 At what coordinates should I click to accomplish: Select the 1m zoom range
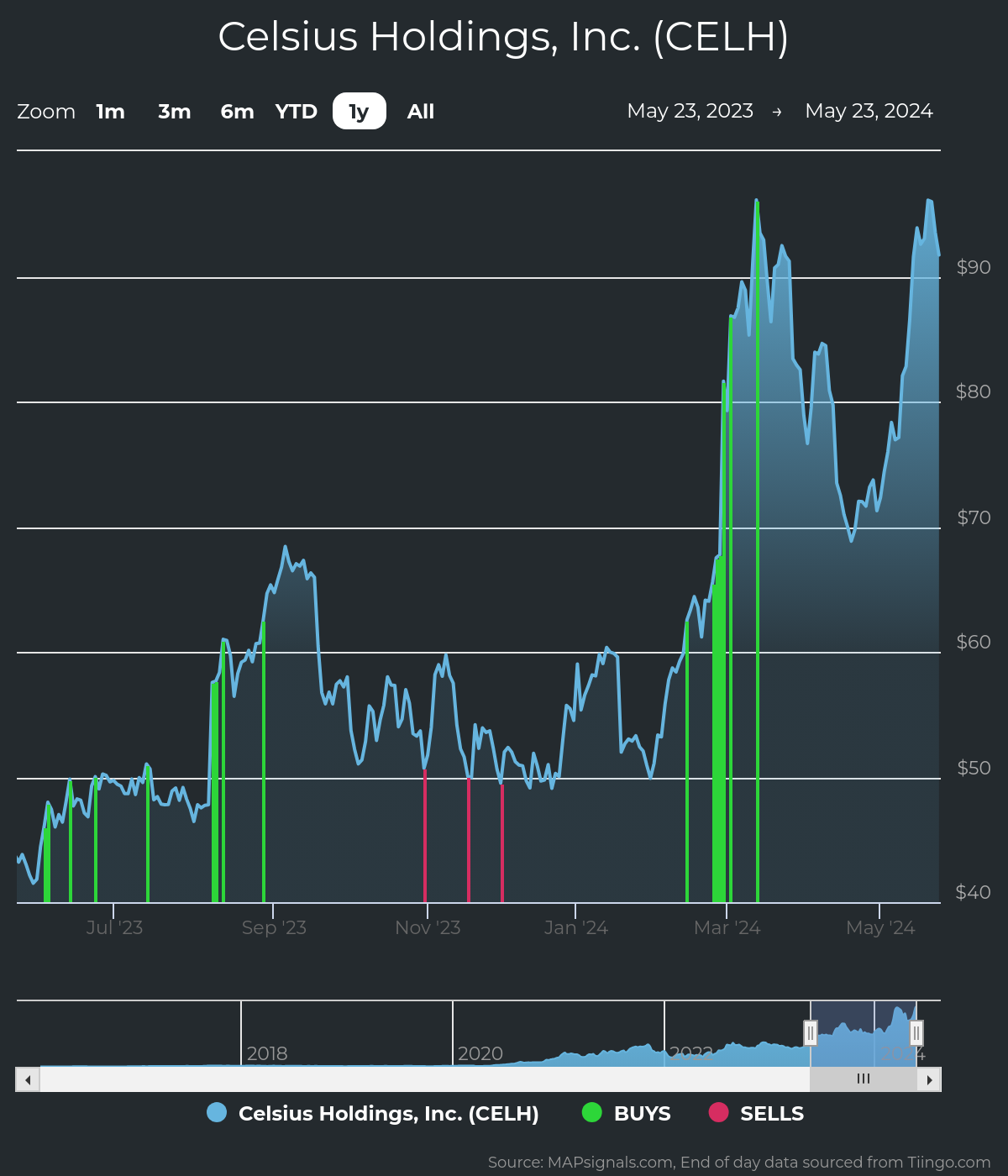tap(110, 111)
